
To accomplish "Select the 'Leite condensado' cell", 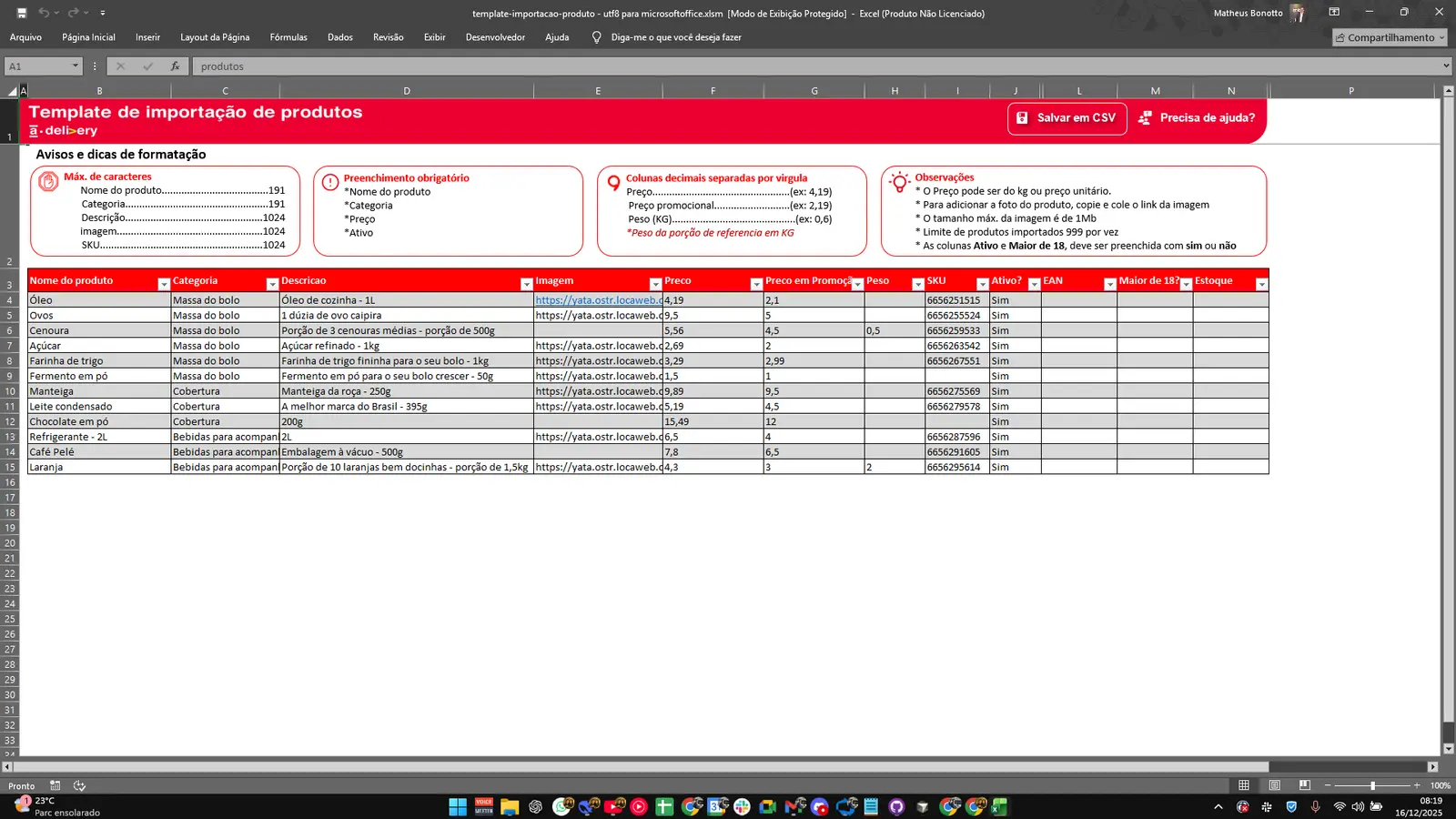I will pos(99,407).
